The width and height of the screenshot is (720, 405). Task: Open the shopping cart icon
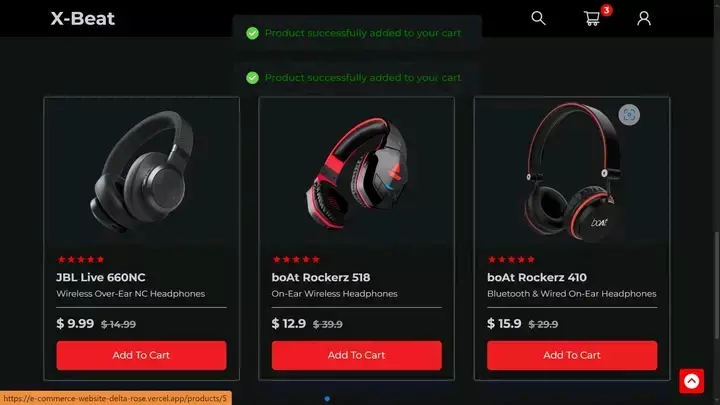click(591, 18)
